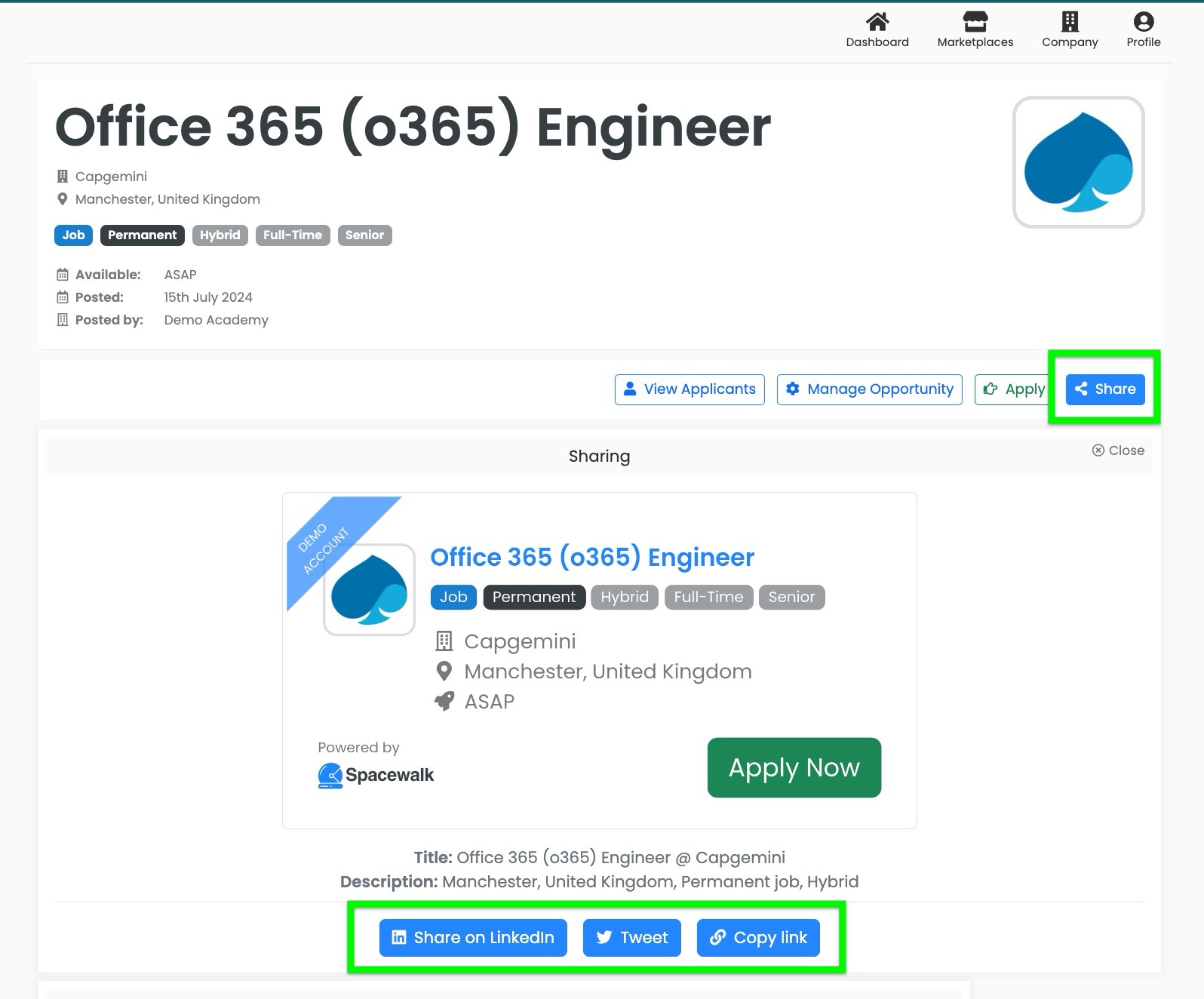Open the blue Office 365 Engineer card title
This screenshot has height=999, width=1204.
pos(592,557)
